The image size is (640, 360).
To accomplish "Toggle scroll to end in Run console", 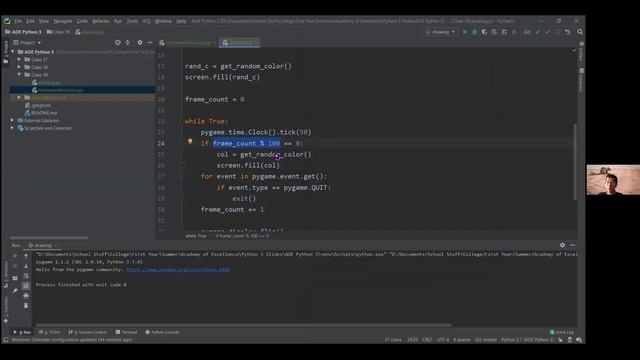I will pyautogui.click(x=26, y=286).
